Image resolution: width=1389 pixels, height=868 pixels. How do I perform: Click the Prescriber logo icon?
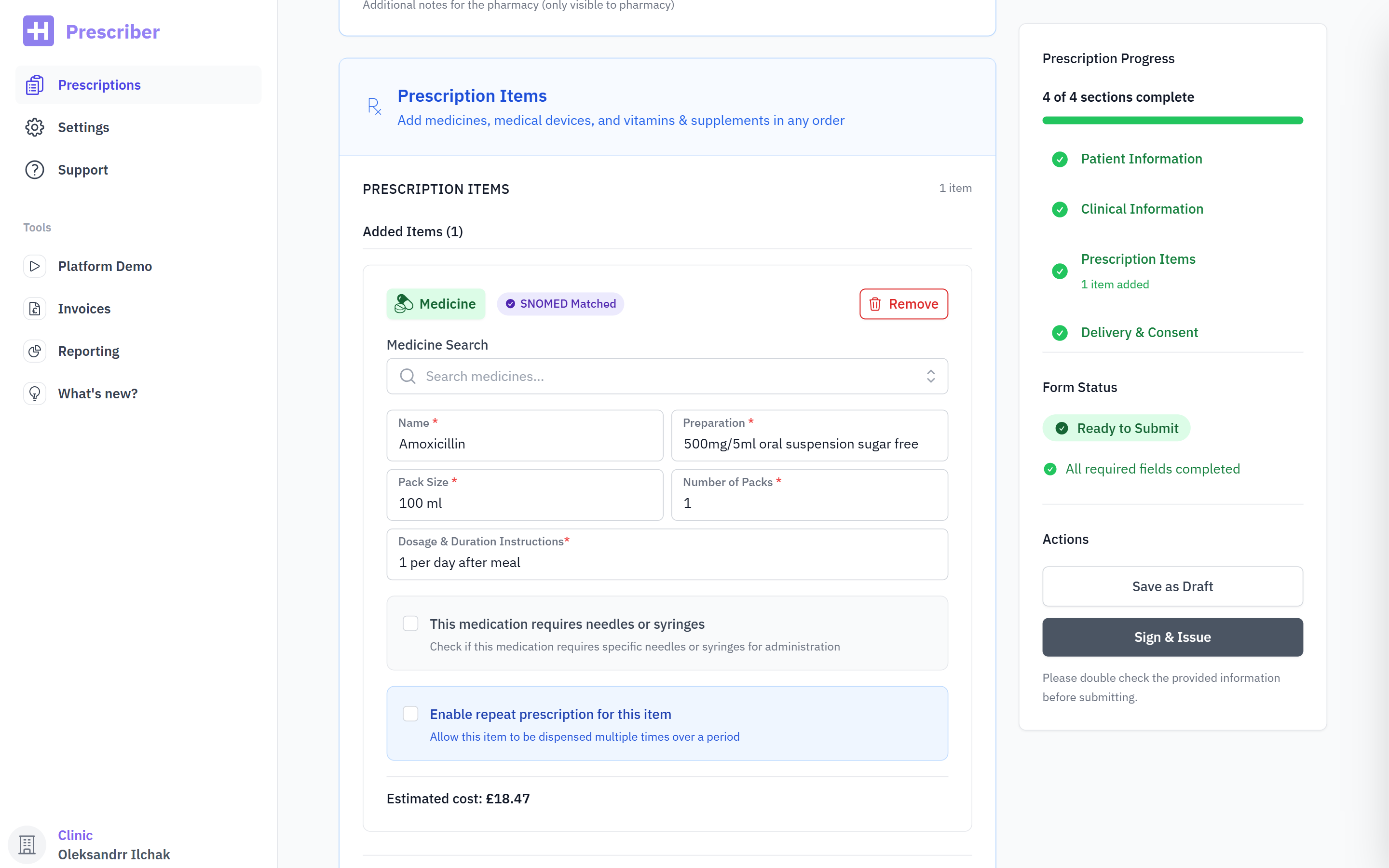point(39,31)
